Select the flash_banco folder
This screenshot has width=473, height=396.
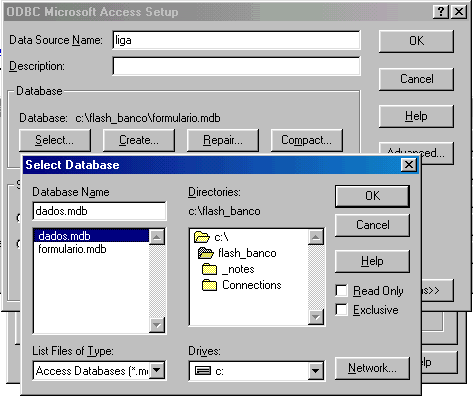[237, 253]
